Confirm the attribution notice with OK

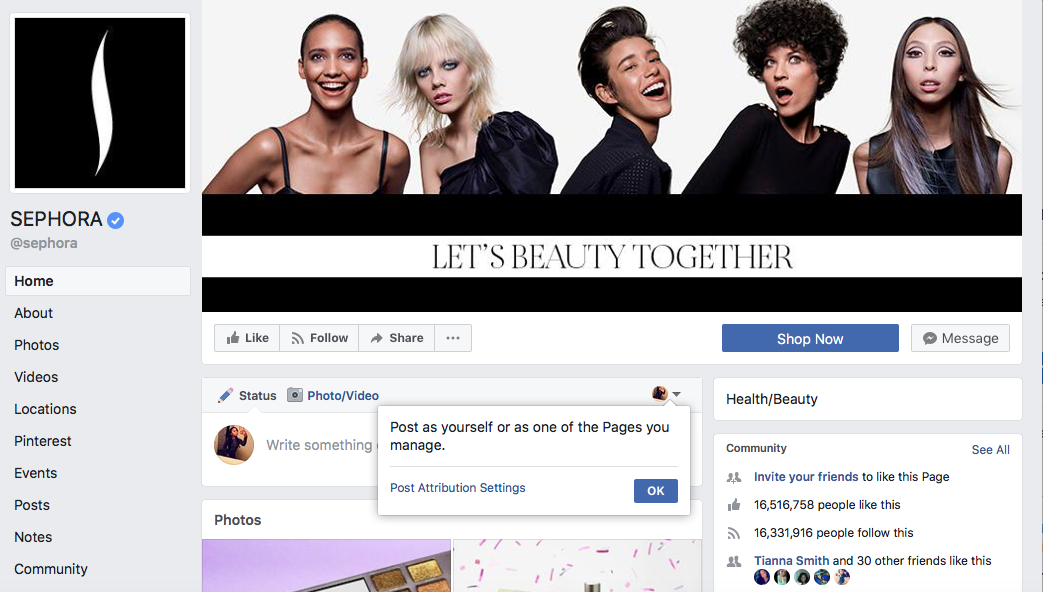[655, 490]
